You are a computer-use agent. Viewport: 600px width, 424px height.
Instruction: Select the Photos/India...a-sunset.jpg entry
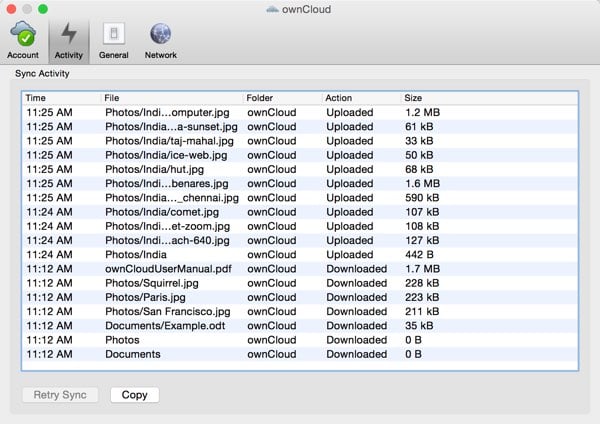tap(171, 127)
